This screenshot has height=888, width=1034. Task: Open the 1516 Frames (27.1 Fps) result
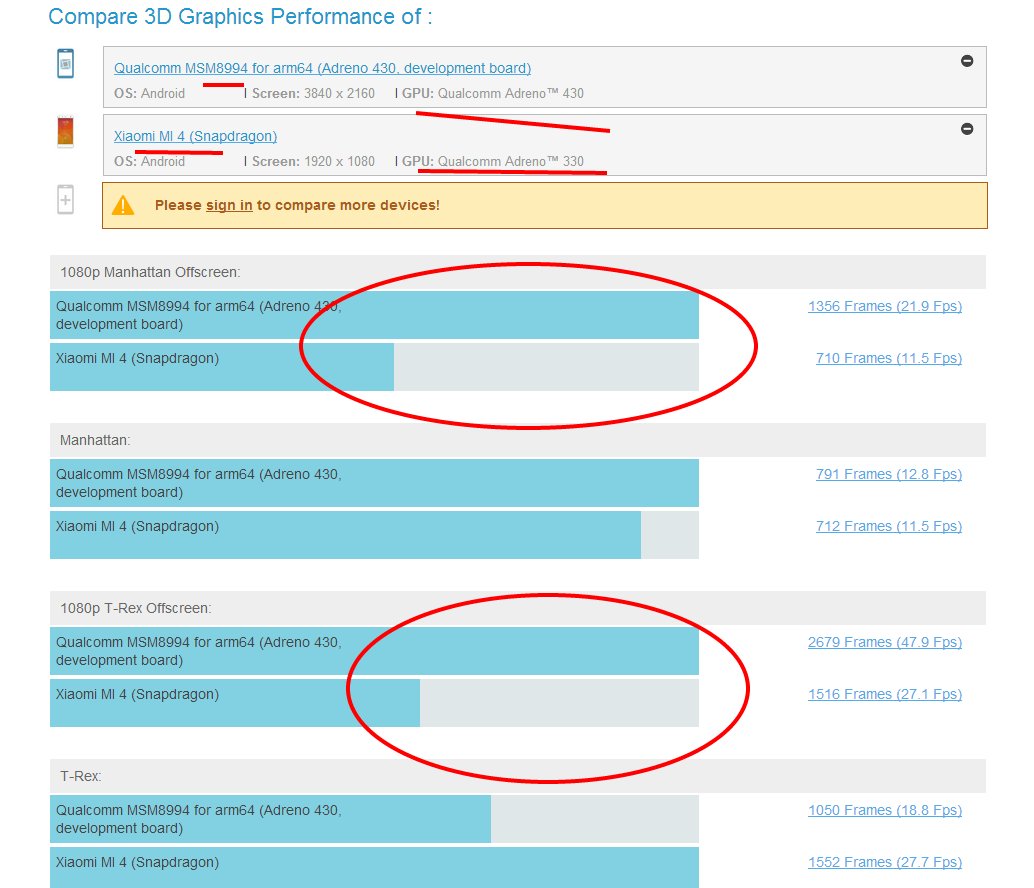pos(884,694)
